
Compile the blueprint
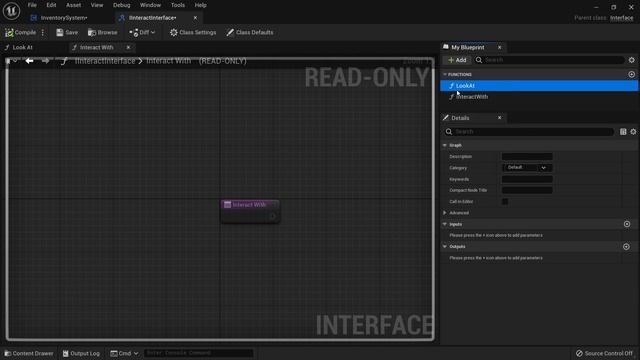[x=20, y=32]
